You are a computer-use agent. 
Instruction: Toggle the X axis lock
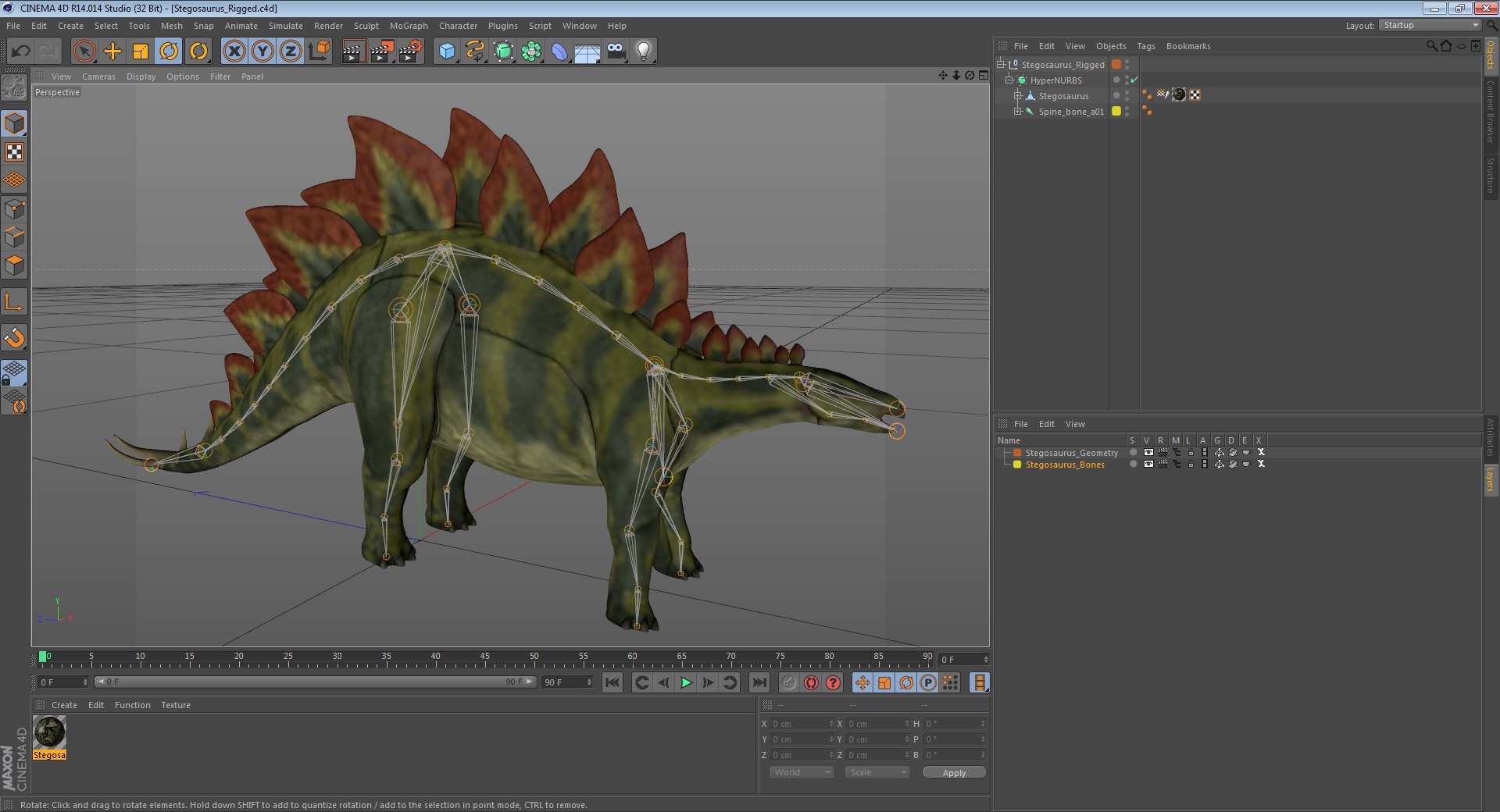point(234,52)
